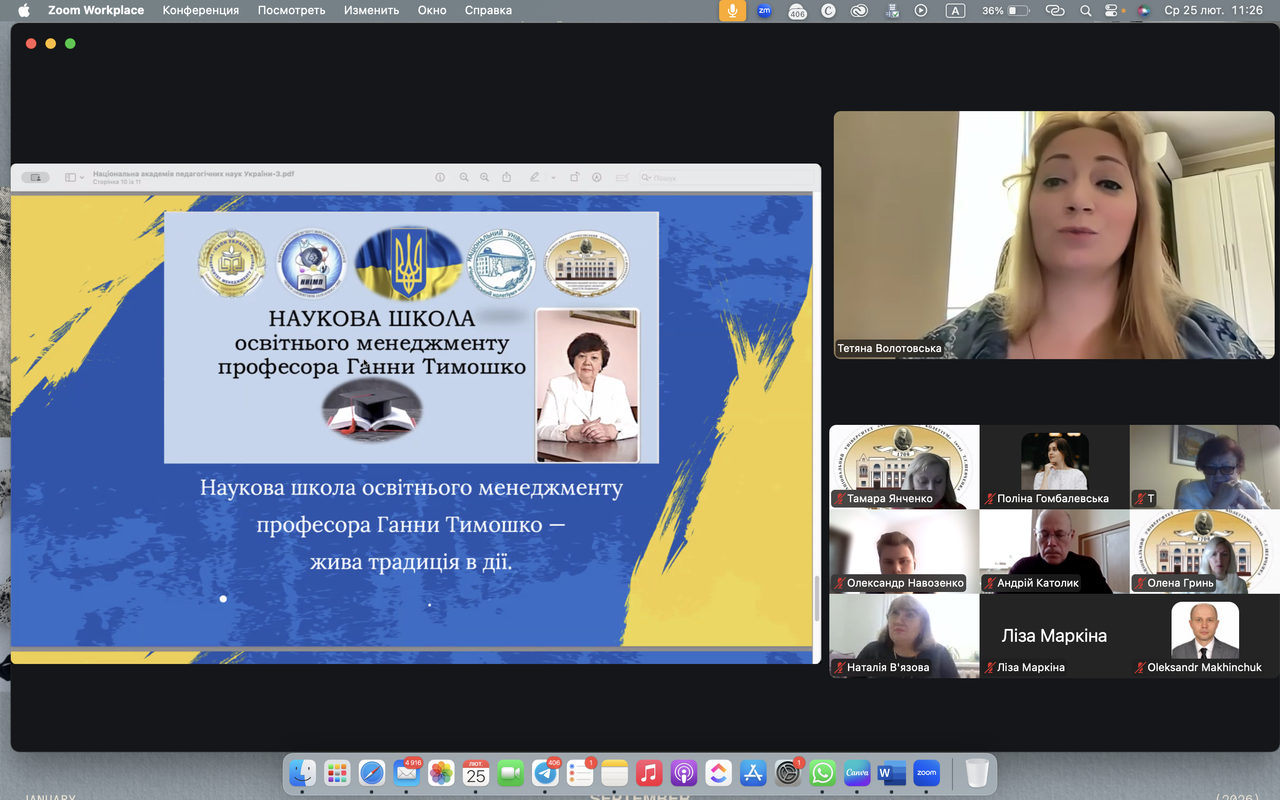Screen dimensions: 1280x800
Task: Toggle the orange microphone indicator in menu bar
Action: [x=732, y=10]
